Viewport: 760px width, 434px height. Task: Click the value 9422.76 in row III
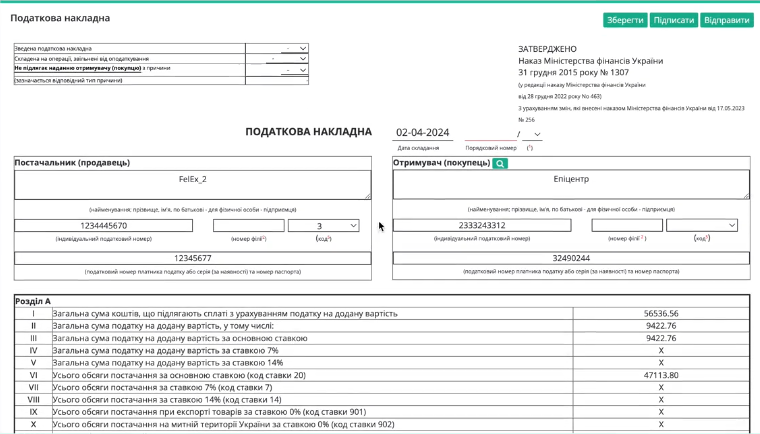[x=661, y=338]
